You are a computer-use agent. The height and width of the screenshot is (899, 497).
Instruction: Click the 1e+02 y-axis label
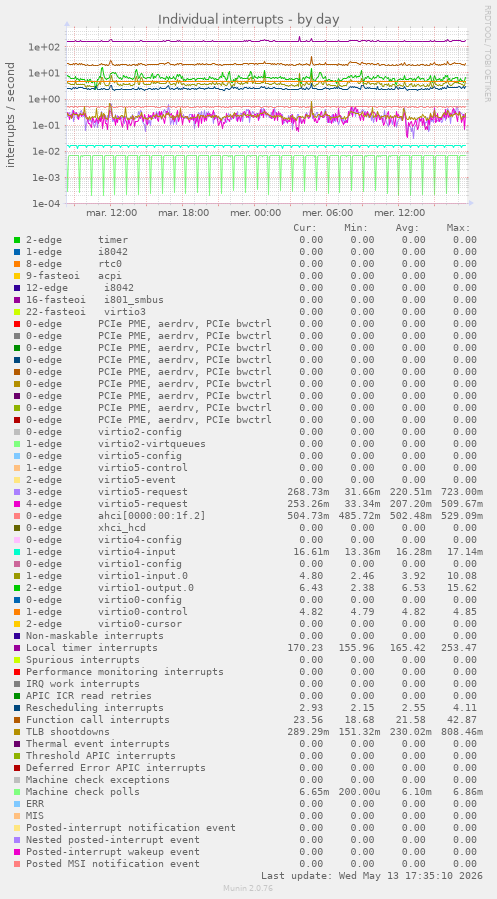pos(44,47)
